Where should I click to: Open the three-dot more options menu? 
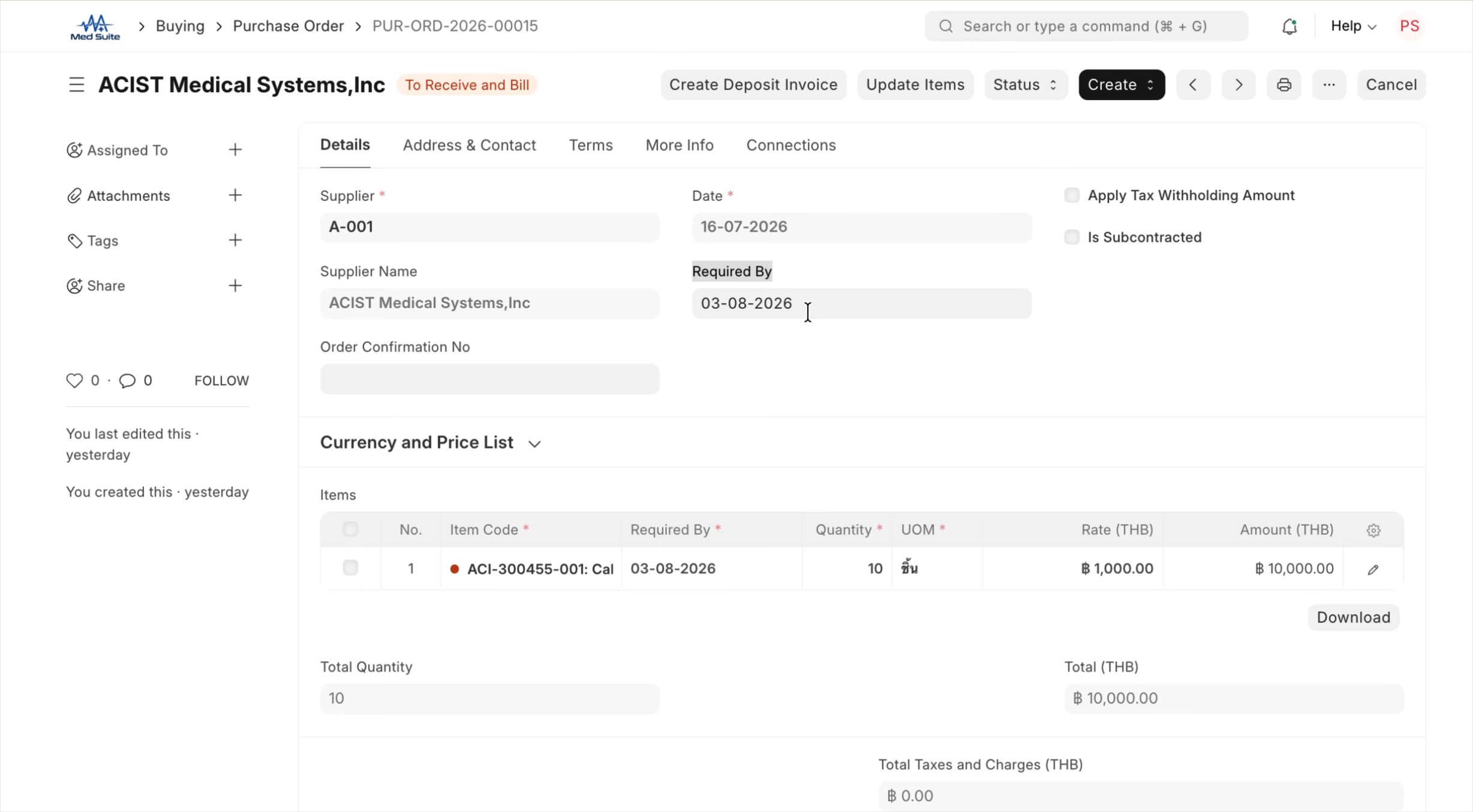tap(1329, 85)
